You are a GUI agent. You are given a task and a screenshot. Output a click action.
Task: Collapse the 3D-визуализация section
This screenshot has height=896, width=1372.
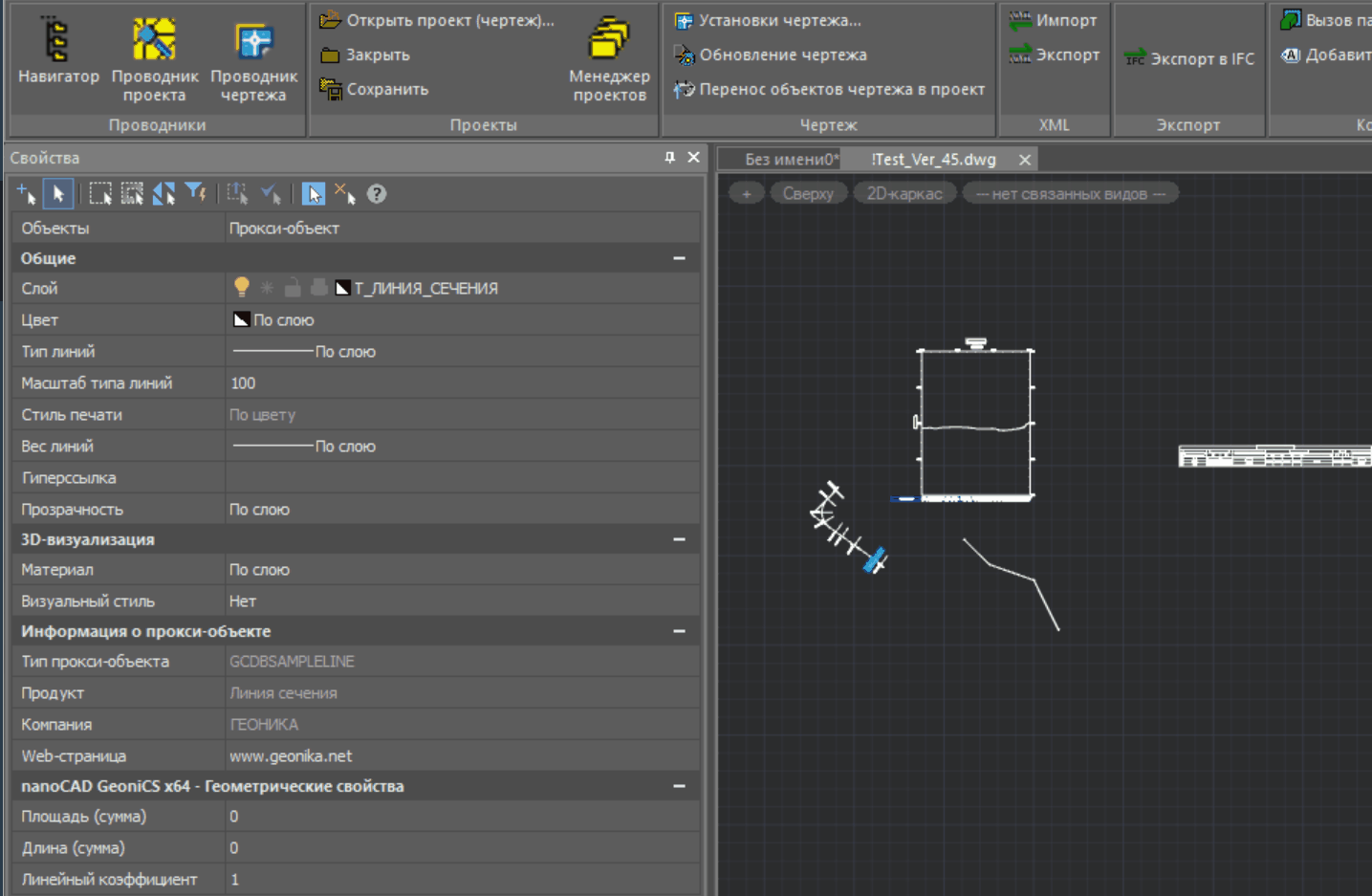[679, 539]
